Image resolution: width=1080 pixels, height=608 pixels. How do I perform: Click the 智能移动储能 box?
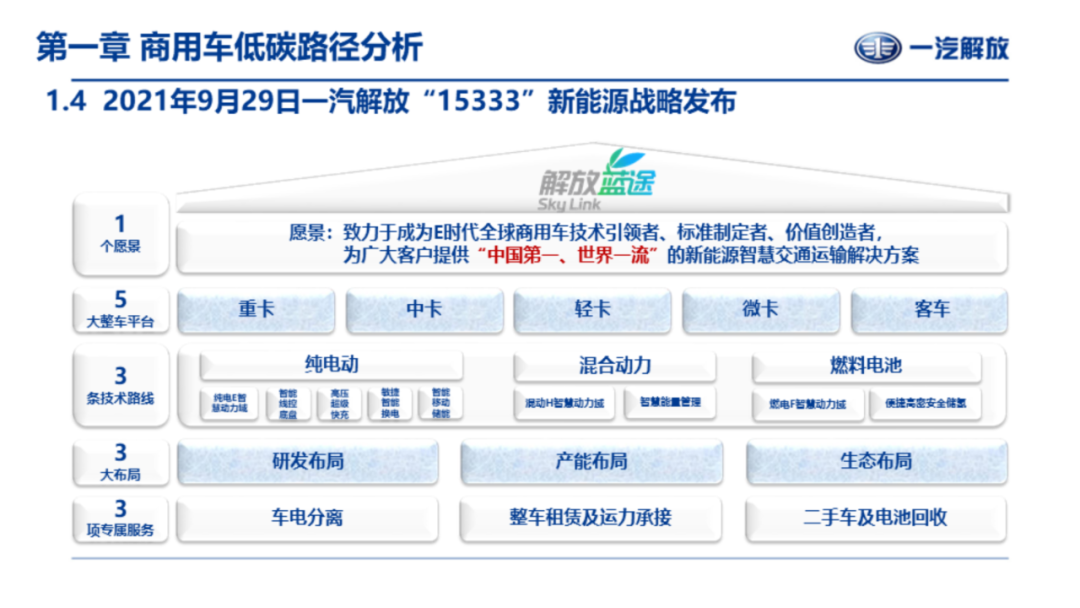441,403
